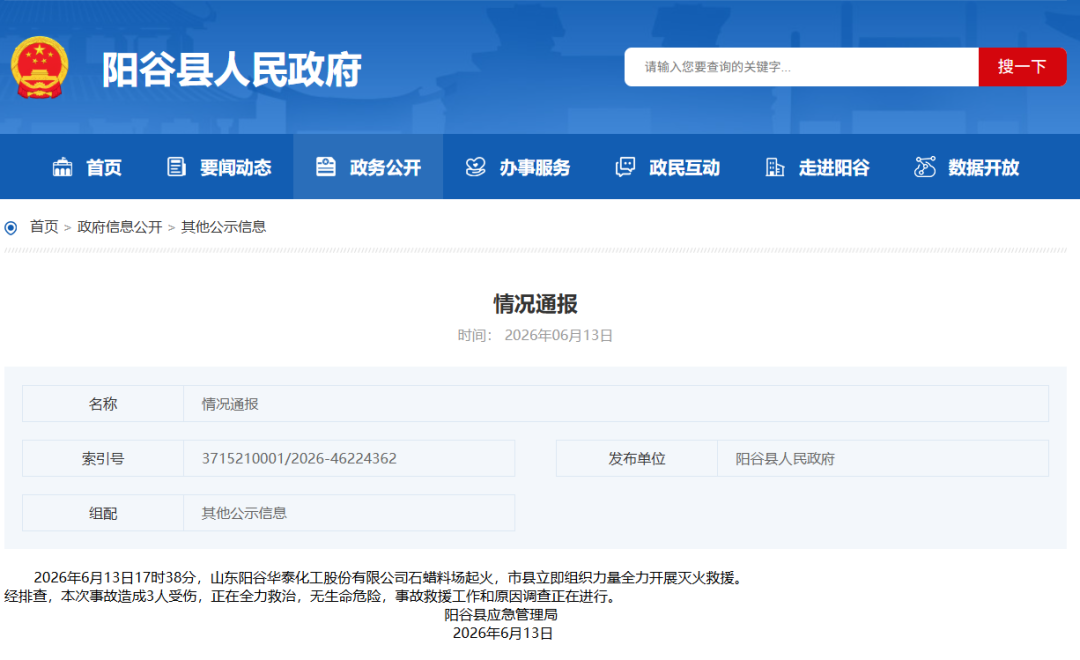Viewport: 1080px width, 660px height.
Task: Click the 名称 table label cell
Action: [103, 404]
